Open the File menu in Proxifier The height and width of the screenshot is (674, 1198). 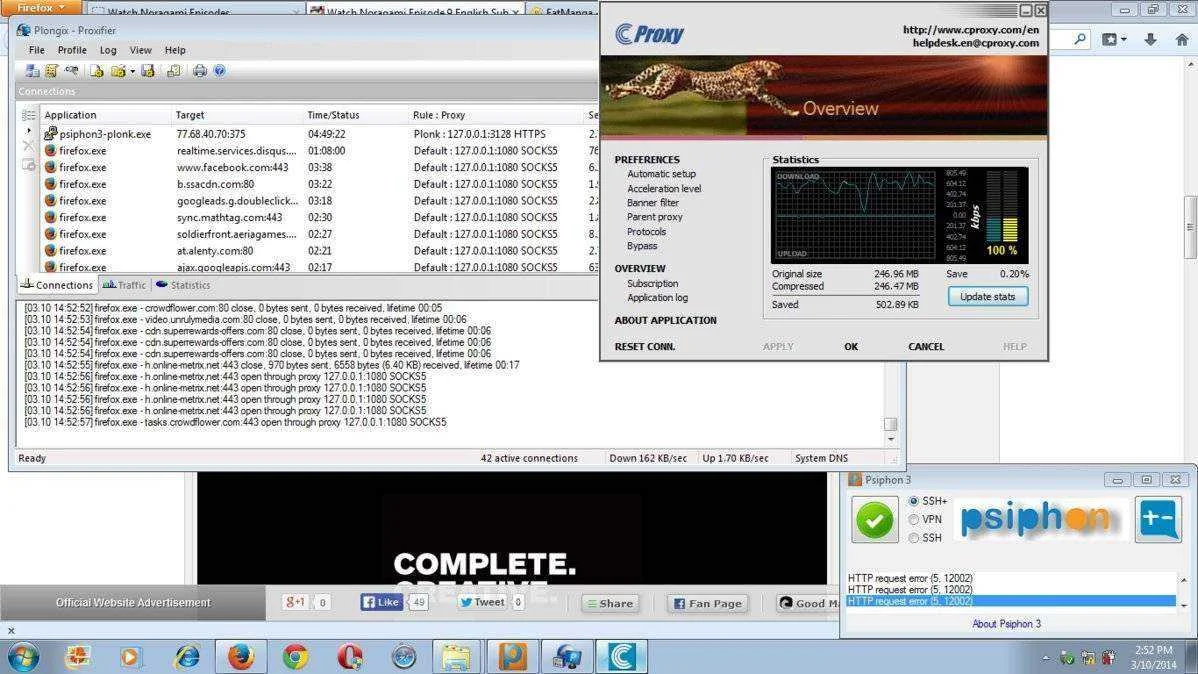point(37,50)
